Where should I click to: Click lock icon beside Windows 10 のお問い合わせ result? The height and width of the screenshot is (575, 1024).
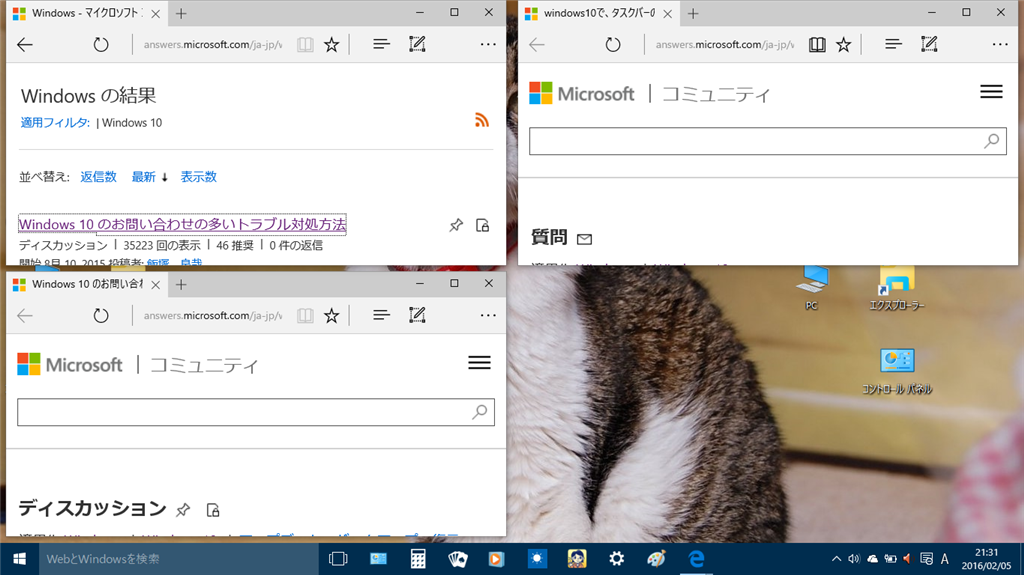click(x=483, y=225)
